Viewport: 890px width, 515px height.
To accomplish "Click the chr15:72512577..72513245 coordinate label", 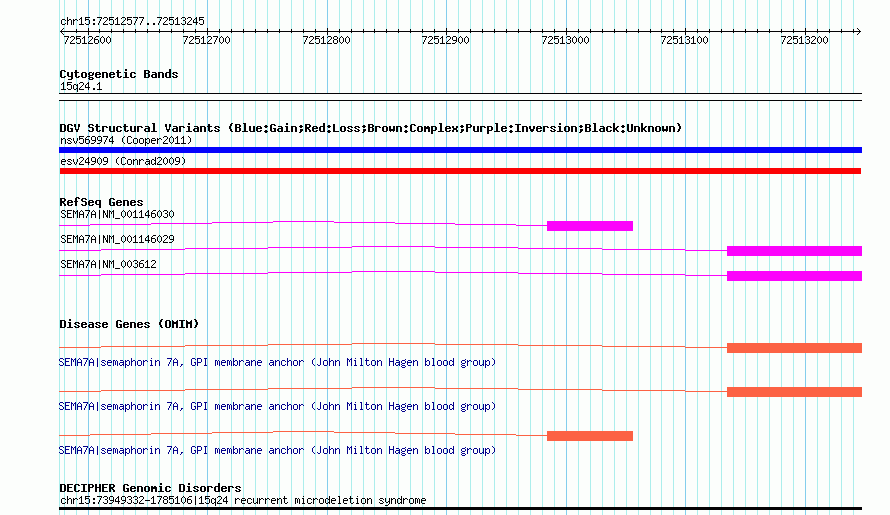I will point(132,22).
